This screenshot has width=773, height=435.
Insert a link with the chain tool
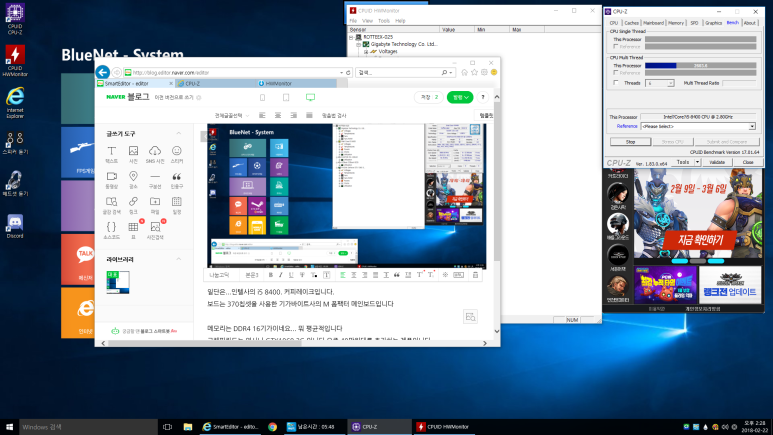(133, 205)
